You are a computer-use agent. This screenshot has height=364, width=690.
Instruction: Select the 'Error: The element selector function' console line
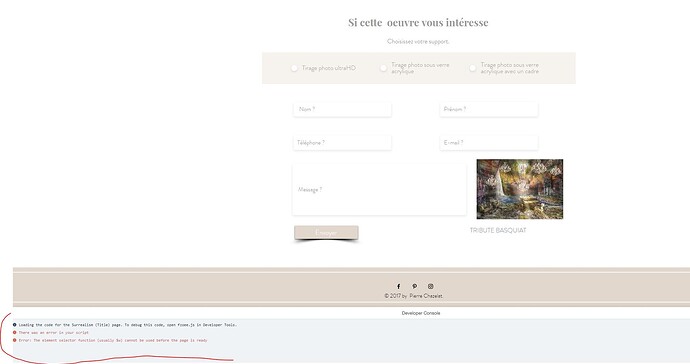pyautogui.click(x=113, y=340)
